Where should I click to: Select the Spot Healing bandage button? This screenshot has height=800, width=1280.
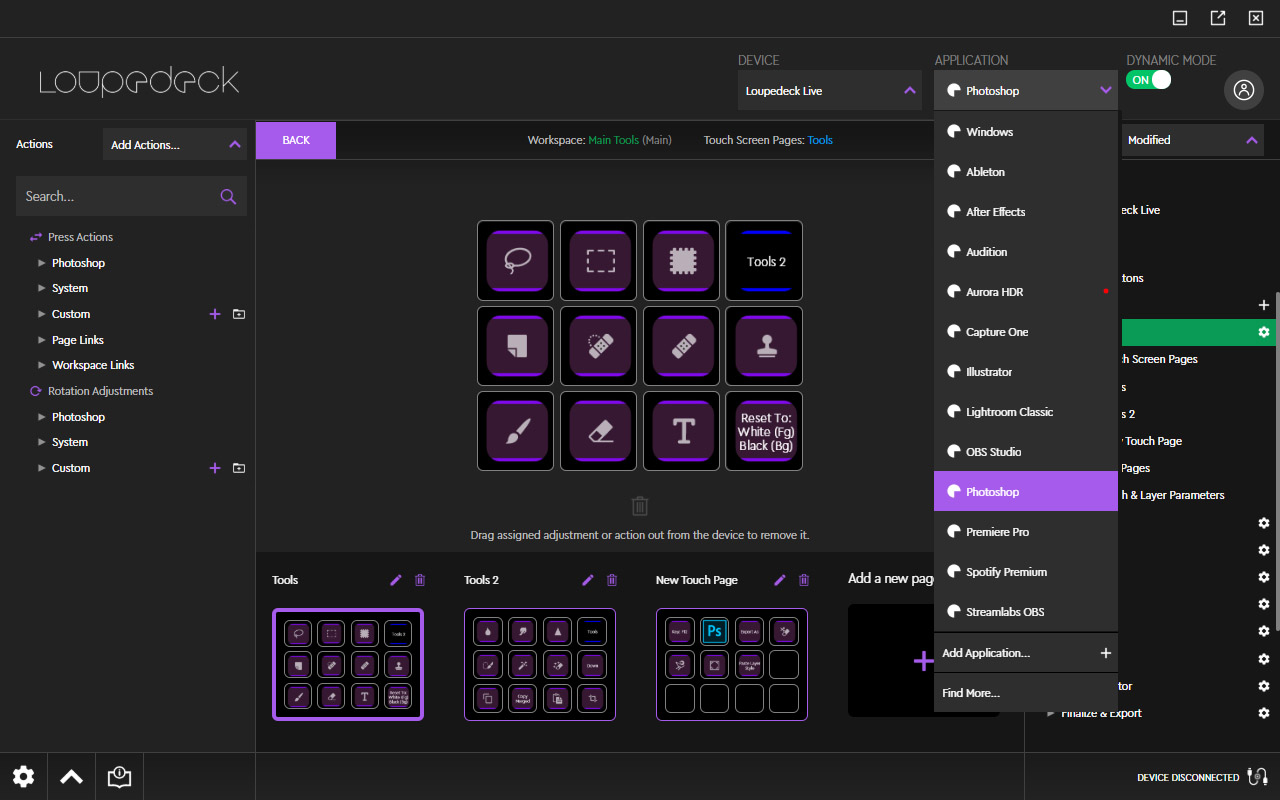(598, 346)
